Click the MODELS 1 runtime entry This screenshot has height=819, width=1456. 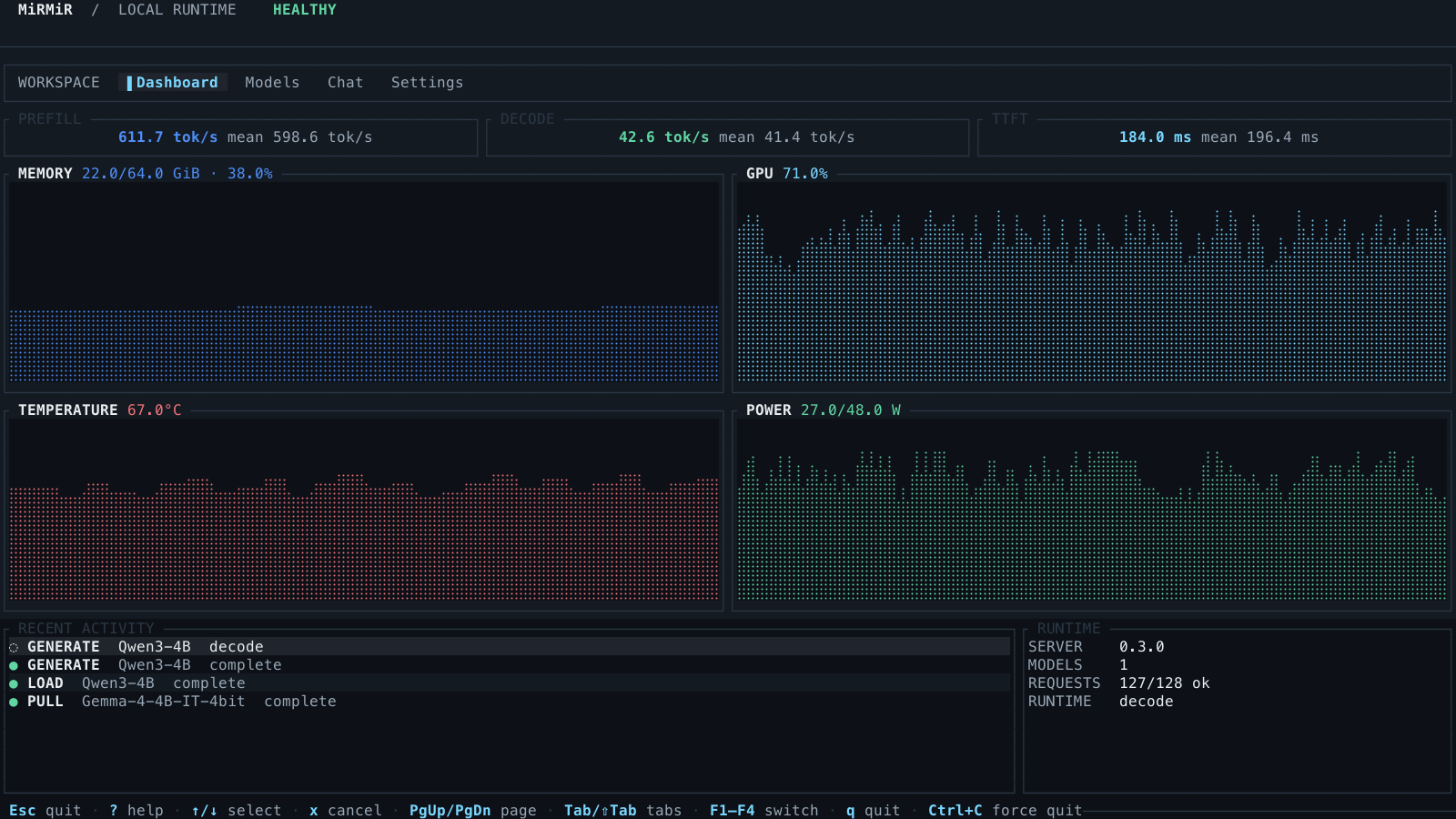(x=1078, y=665)
